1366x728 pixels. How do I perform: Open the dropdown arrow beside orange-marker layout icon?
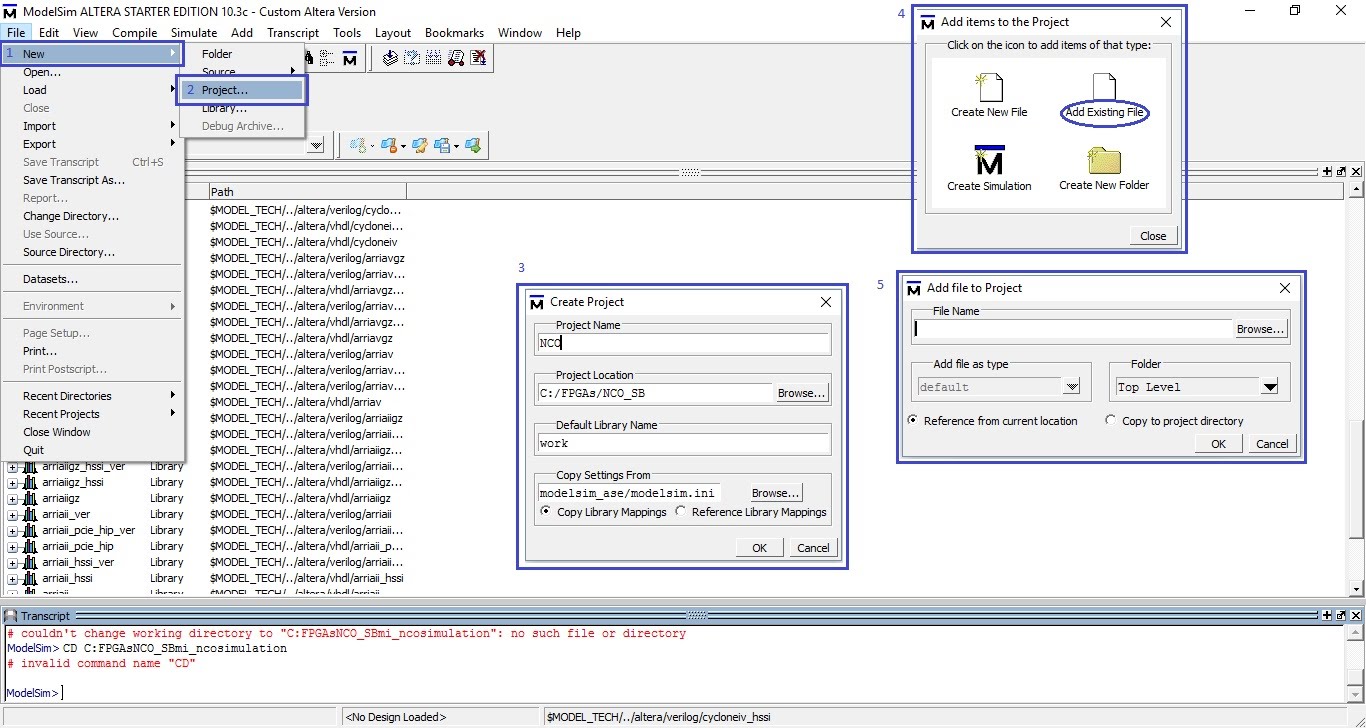click(x=403, y=146)
